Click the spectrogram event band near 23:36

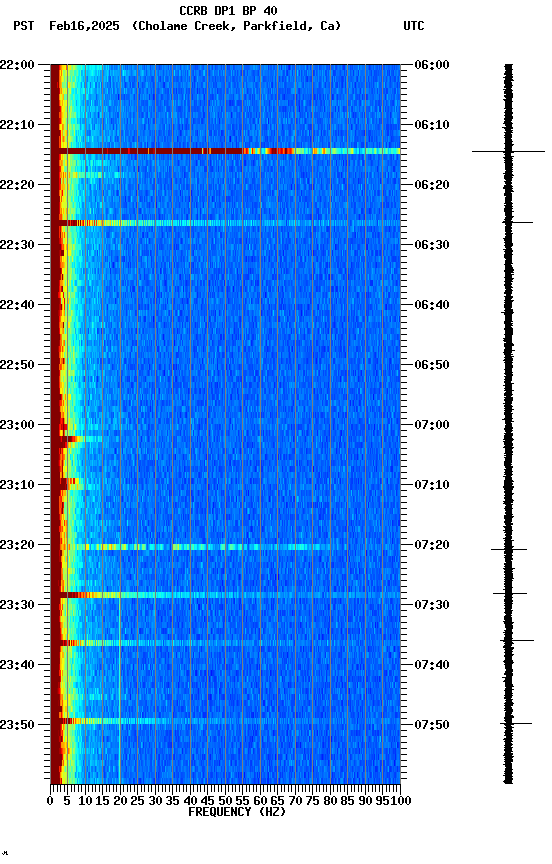tap(225, 643)
